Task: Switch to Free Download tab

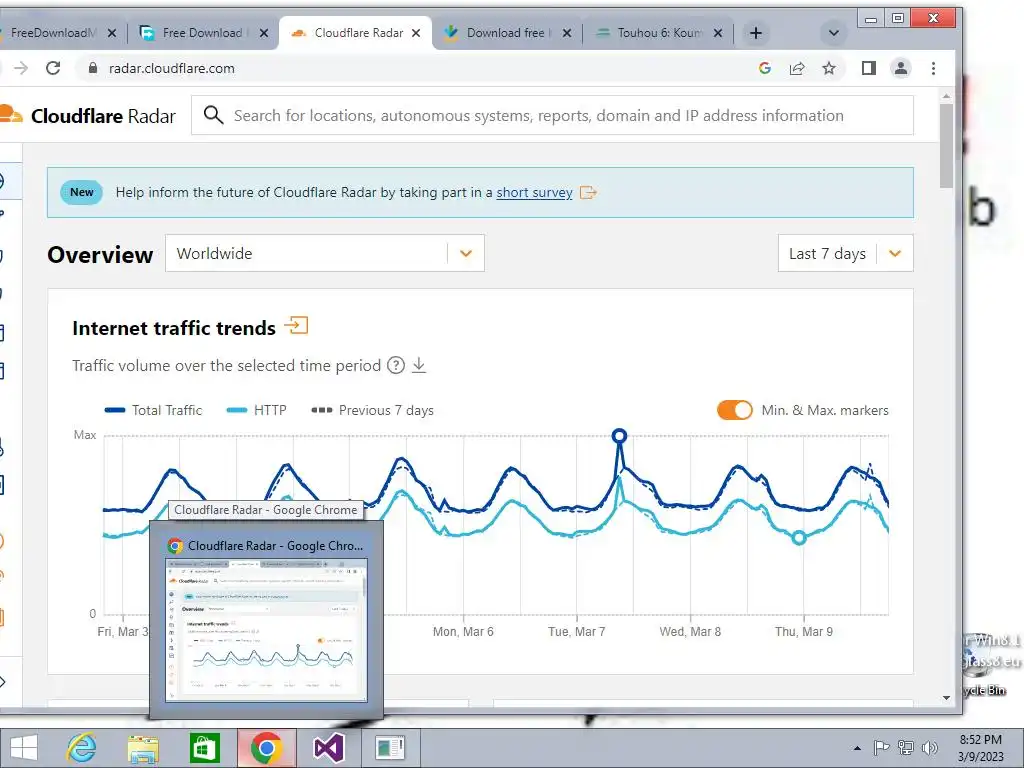Action: click(x=202, y=33)
